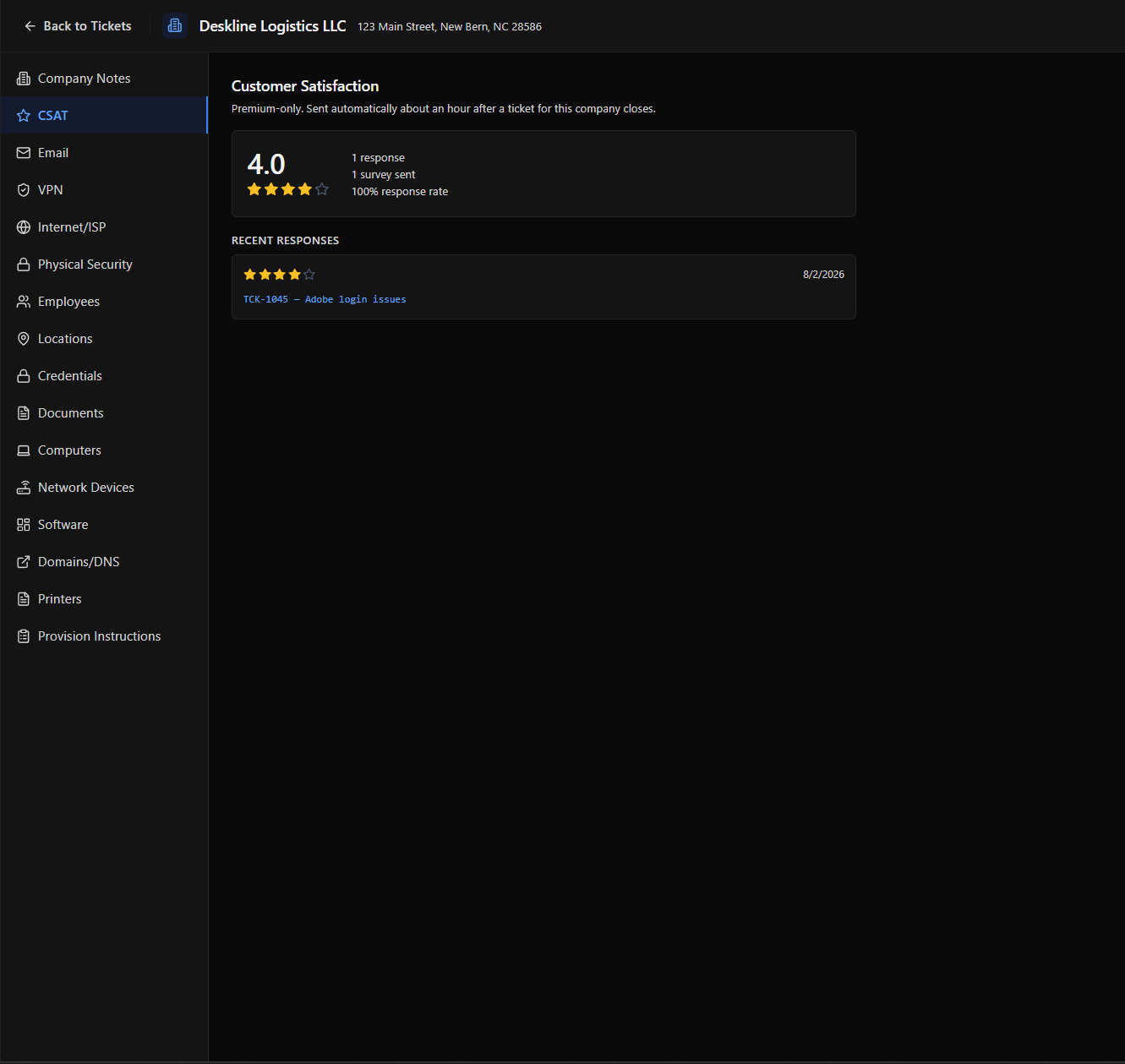Click the Domains/DNS external link icon
This screenshot has width=1125, height=1064.
click(24, 562)
